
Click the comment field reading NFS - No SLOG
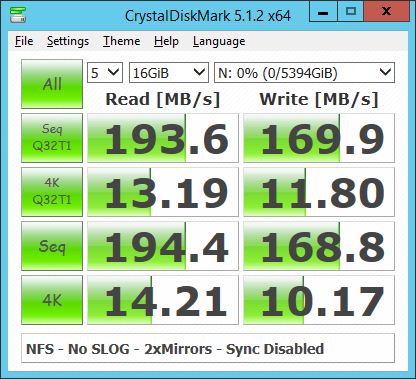click(x=208, y=348)
